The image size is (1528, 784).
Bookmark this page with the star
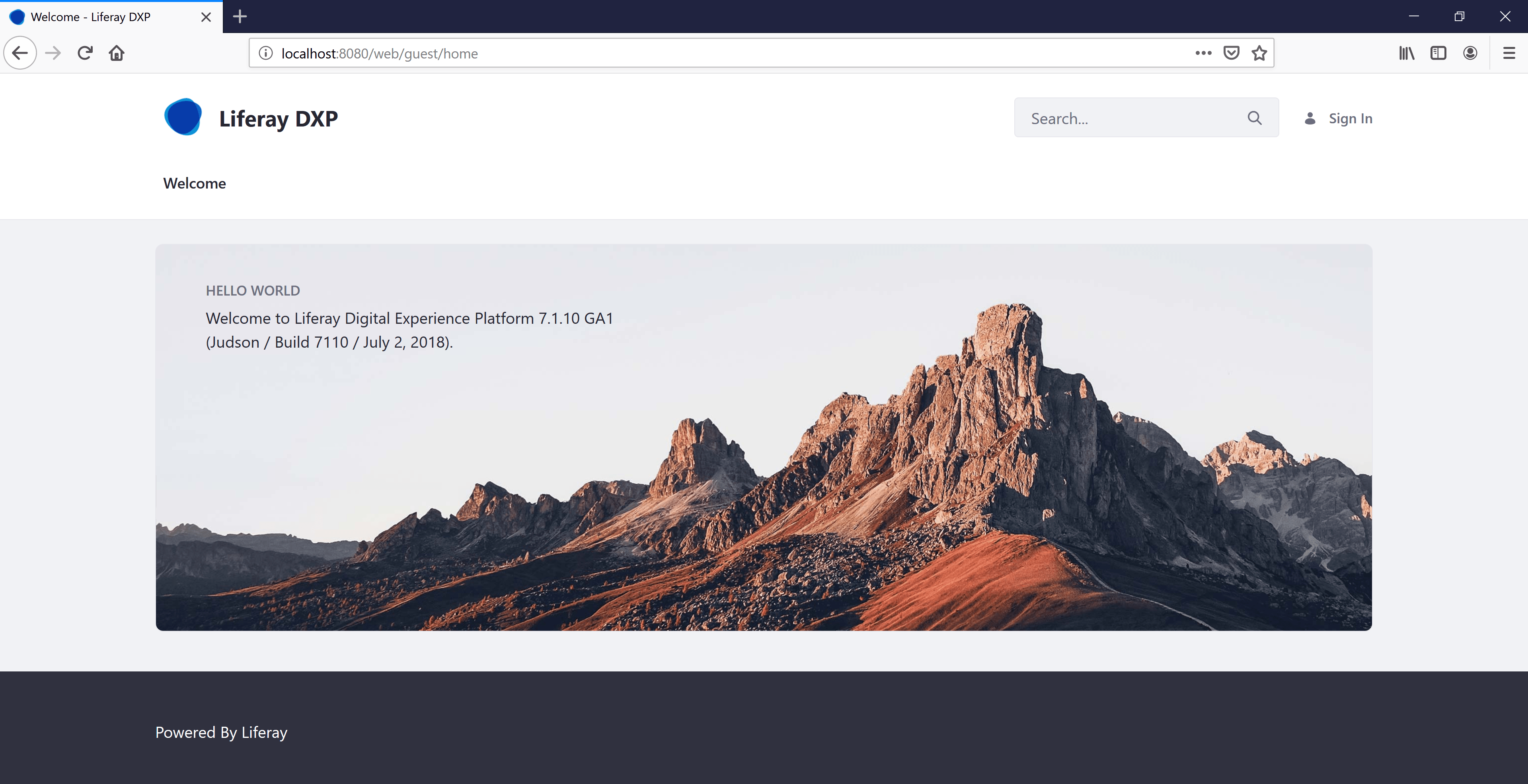point(1259,53)
